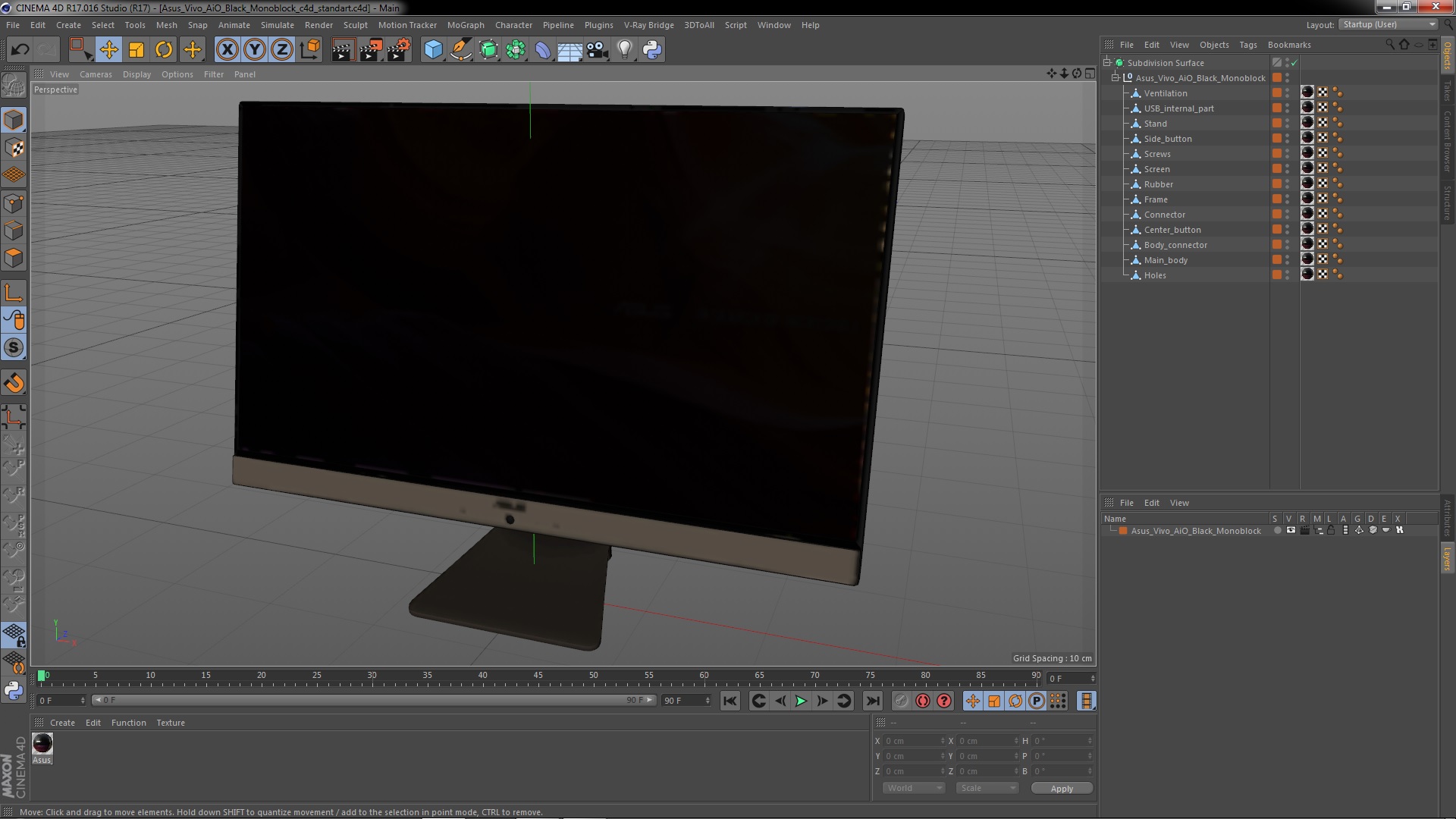Screen dimensions: 1456x819
Task: Click Rubber object's layer color swatch
Action: coord(1277,184)
